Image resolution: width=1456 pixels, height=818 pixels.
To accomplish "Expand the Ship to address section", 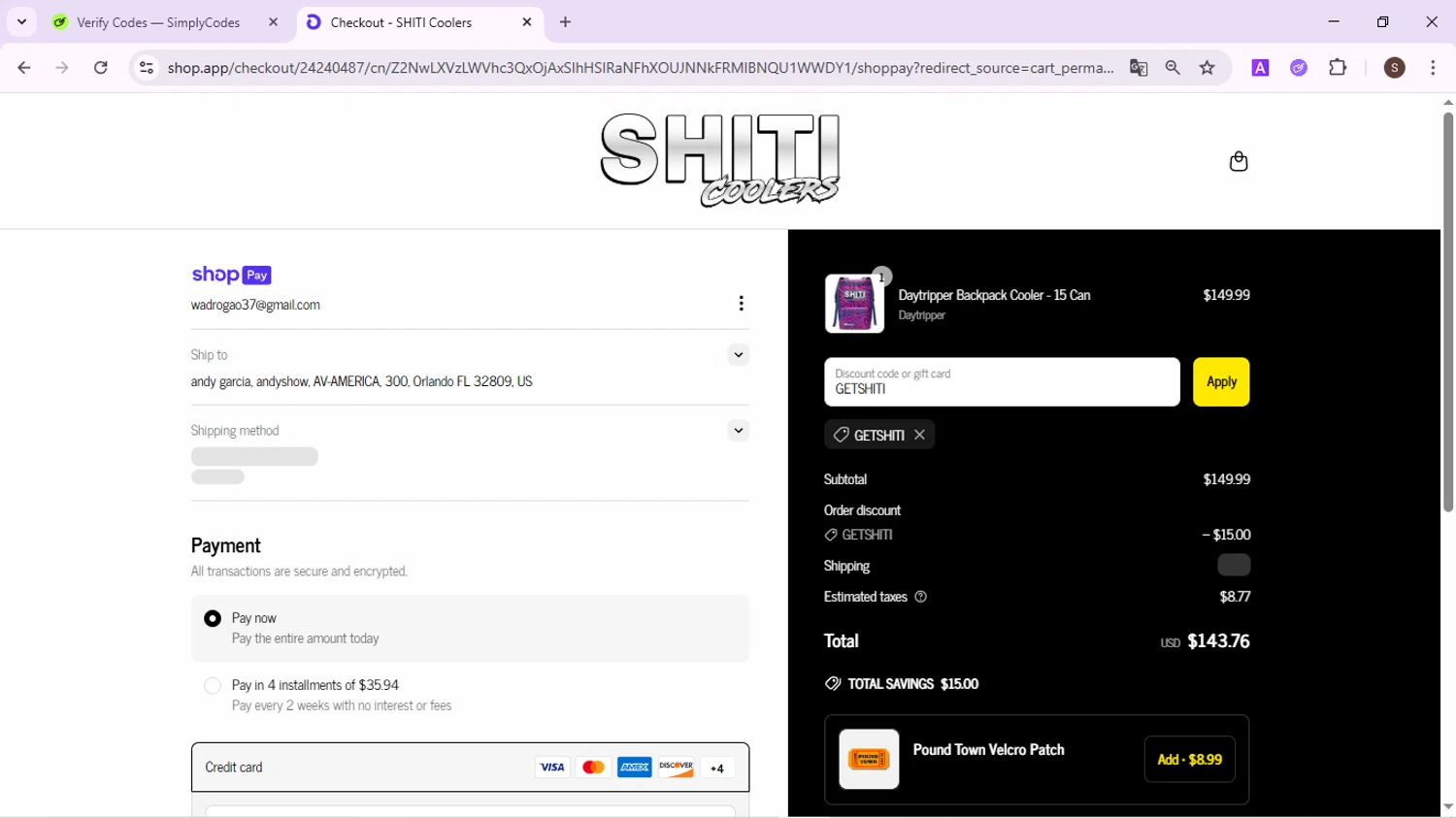I will click(739, 355).
